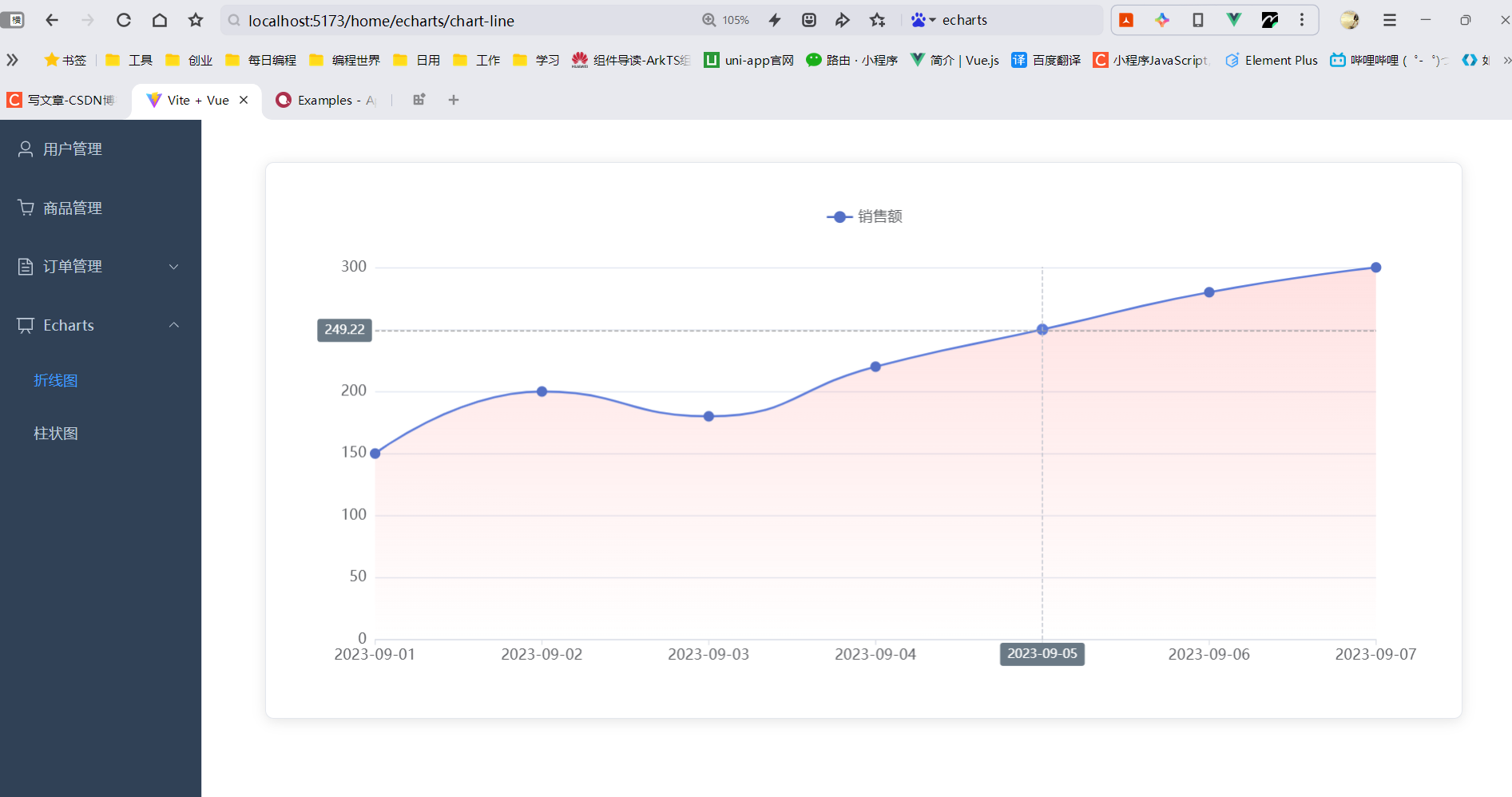Reload the current page

point(124,20)
